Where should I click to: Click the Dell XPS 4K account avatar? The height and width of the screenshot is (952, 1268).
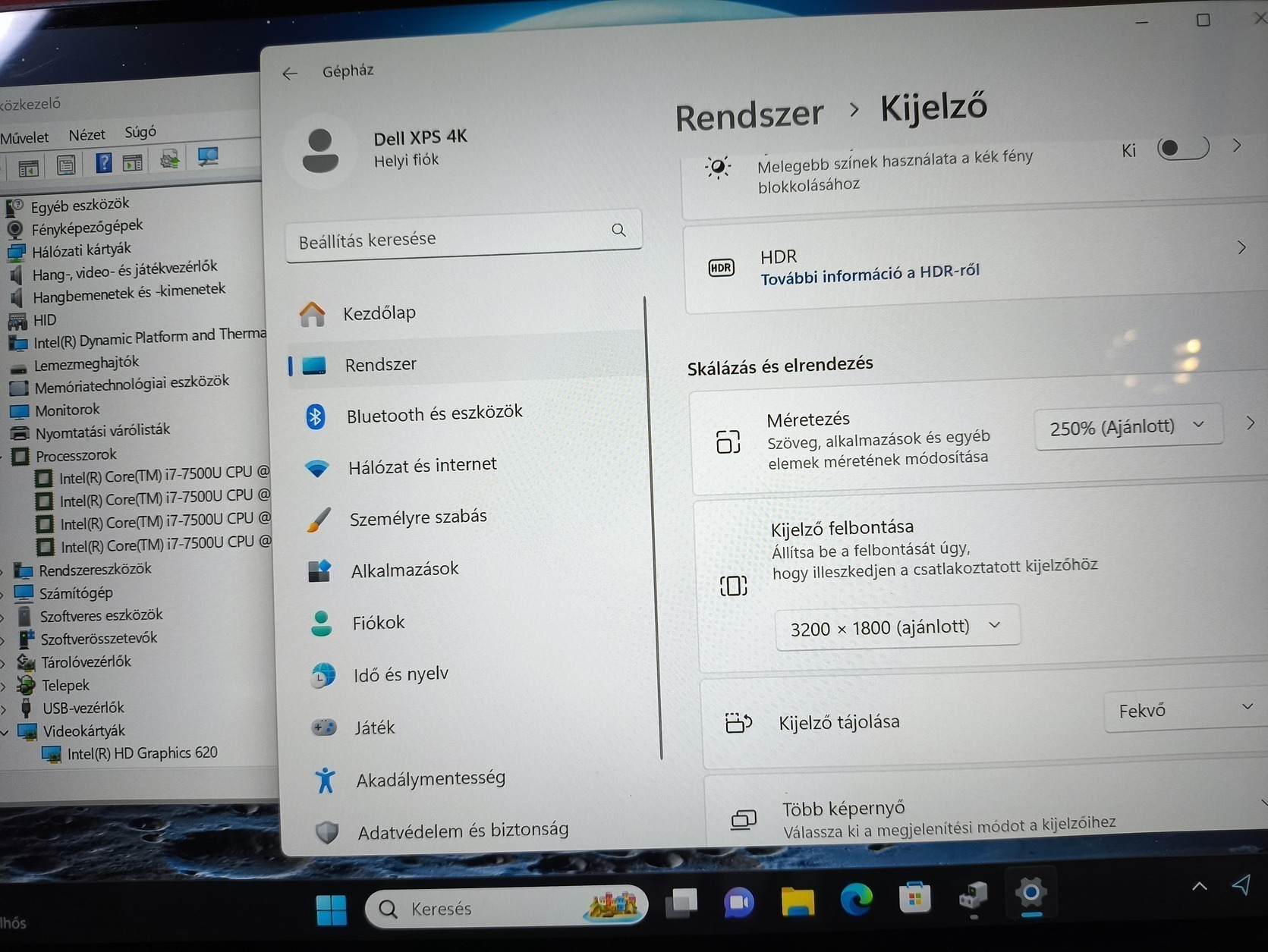(x=320, y=150)
